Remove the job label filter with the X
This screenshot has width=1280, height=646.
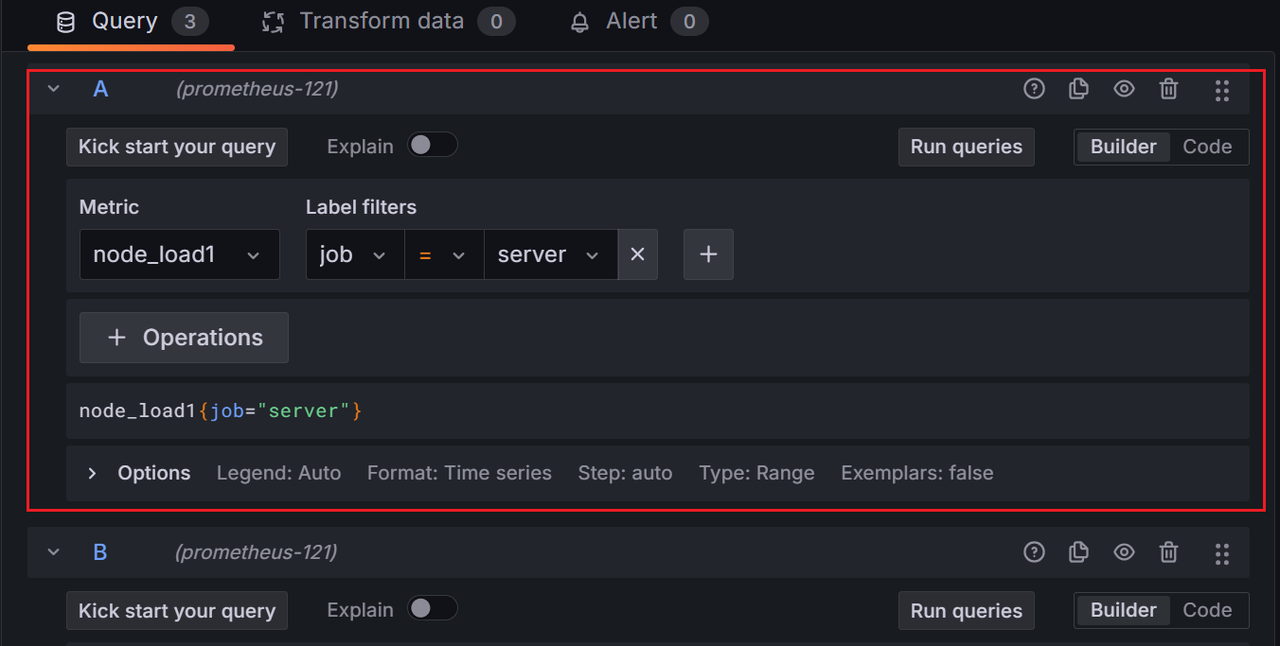638,254
